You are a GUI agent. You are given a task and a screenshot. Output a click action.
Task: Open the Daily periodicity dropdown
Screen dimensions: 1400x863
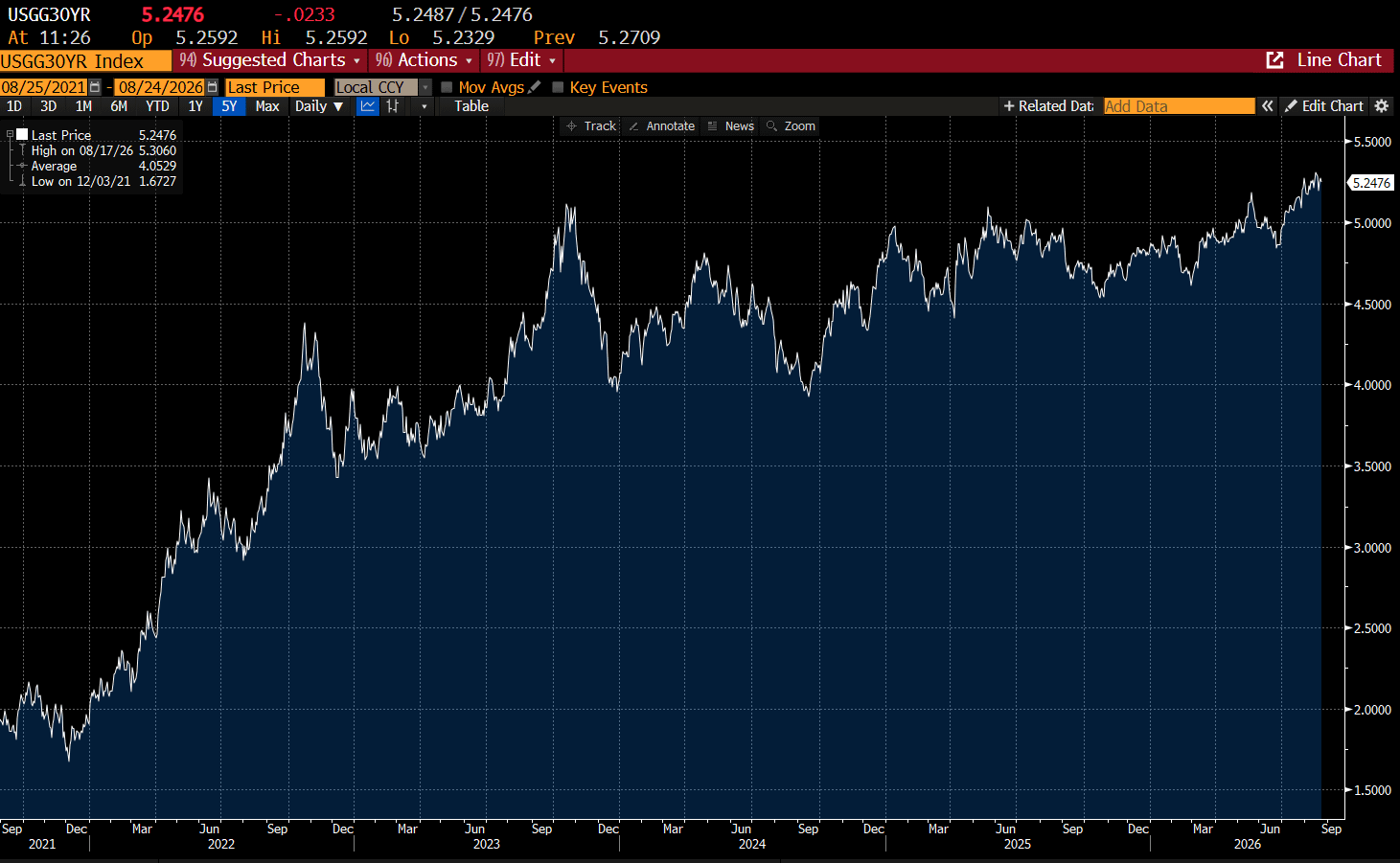point(318,106)
